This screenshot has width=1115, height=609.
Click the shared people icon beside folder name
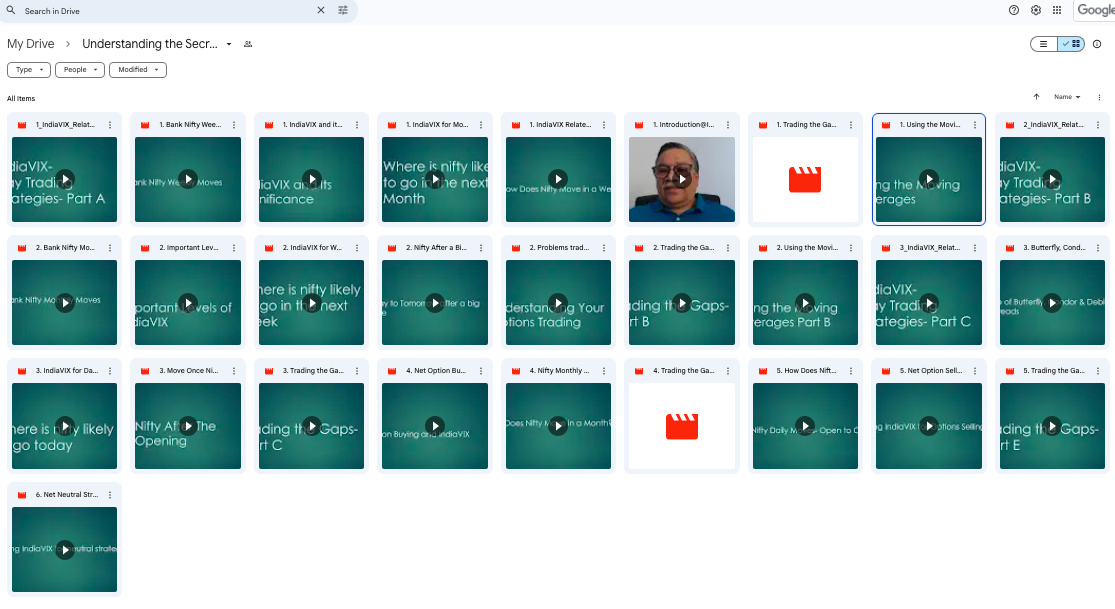(248, 44)
